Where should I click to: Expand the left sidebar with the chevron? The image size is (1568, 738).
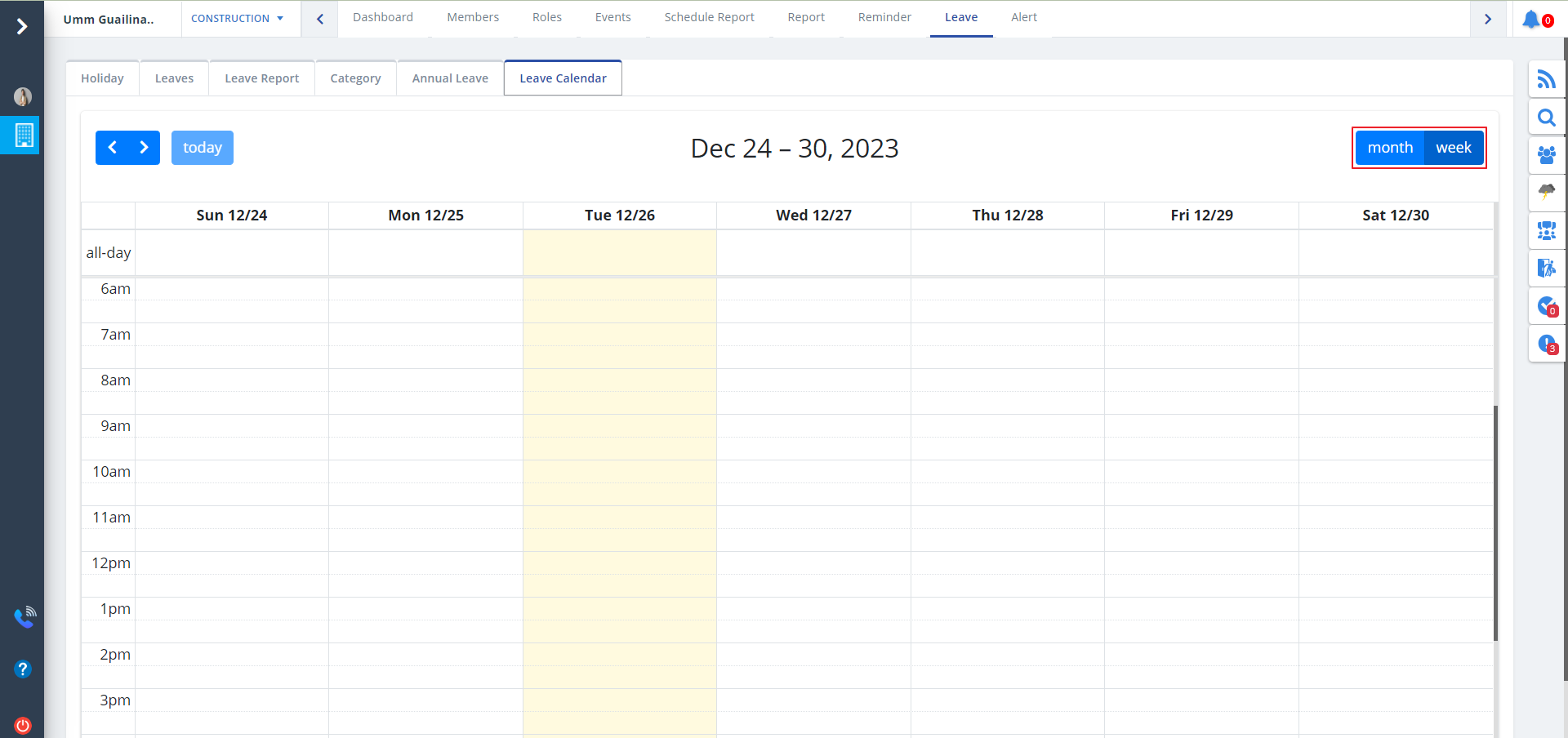tap(22, 26)
